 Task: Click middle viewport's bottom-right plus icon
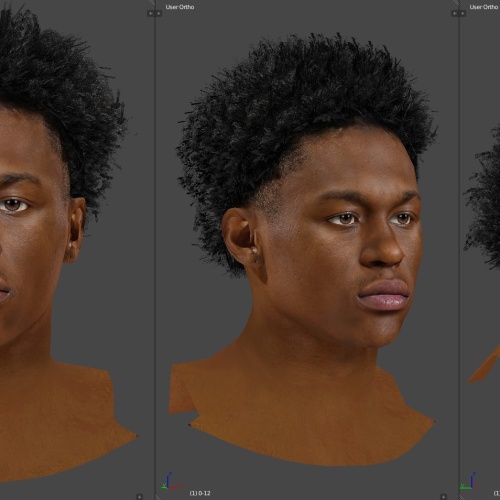point(443,497)
